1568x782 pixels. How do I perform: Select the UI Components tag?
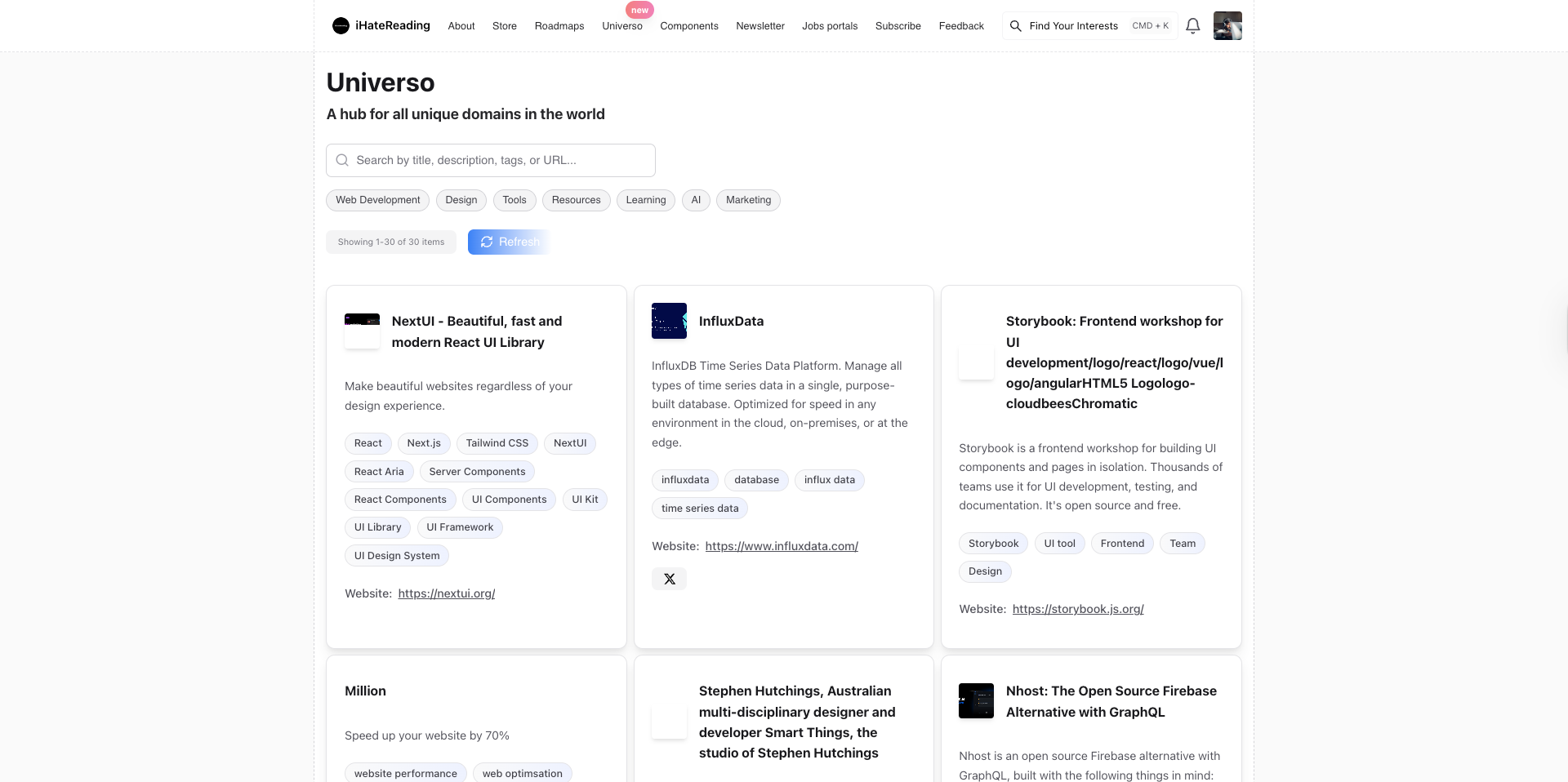tap(510, 500)
